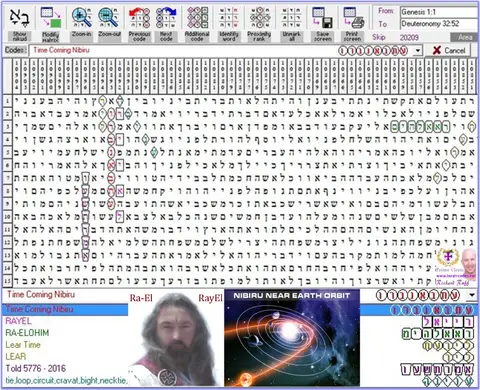Click the Codes field reading Time Coming Nibiru
The image size is (480, 390).
pos(221,50)
